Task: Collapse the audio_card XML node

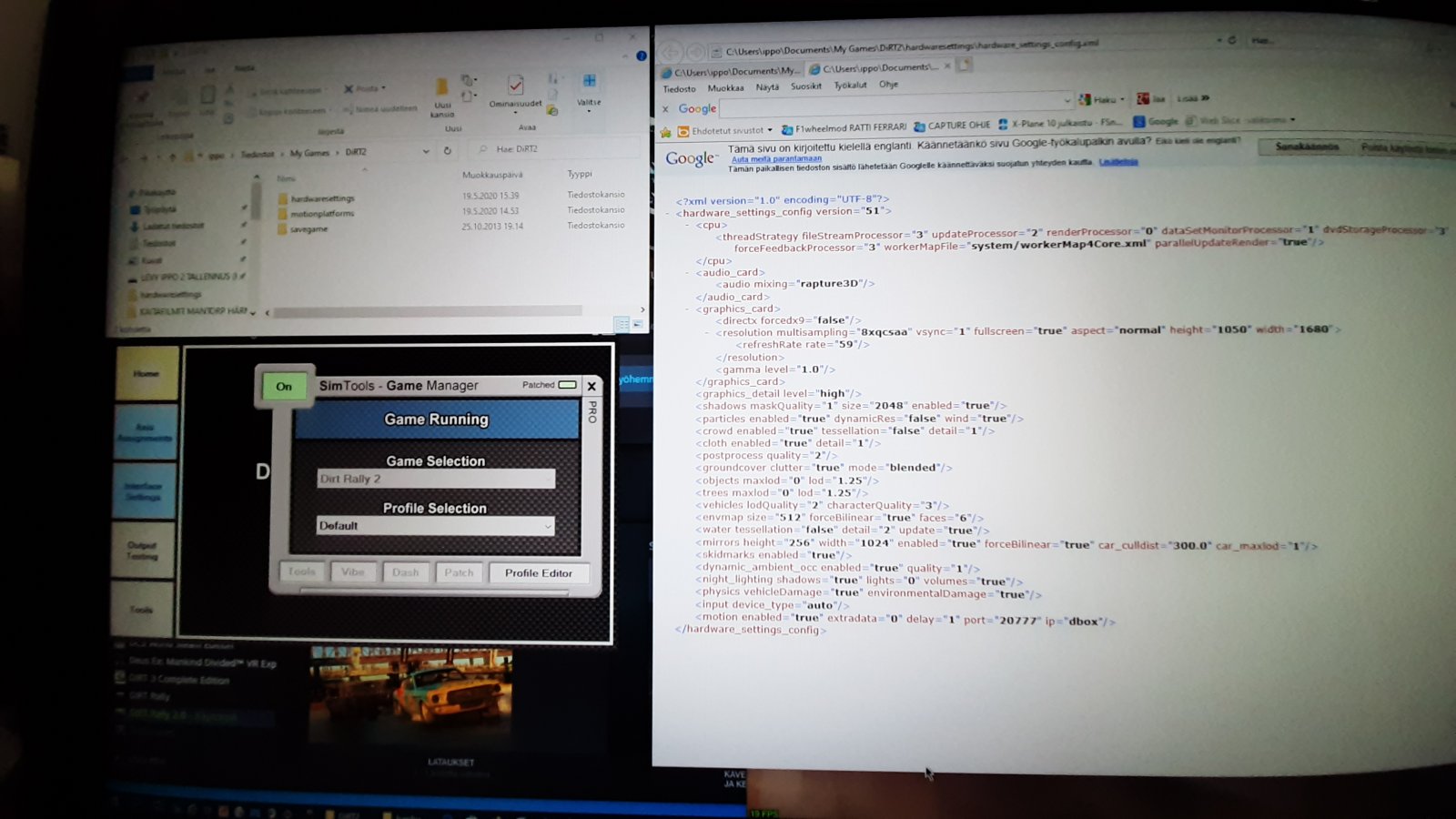Action: [x=688, y=272]
